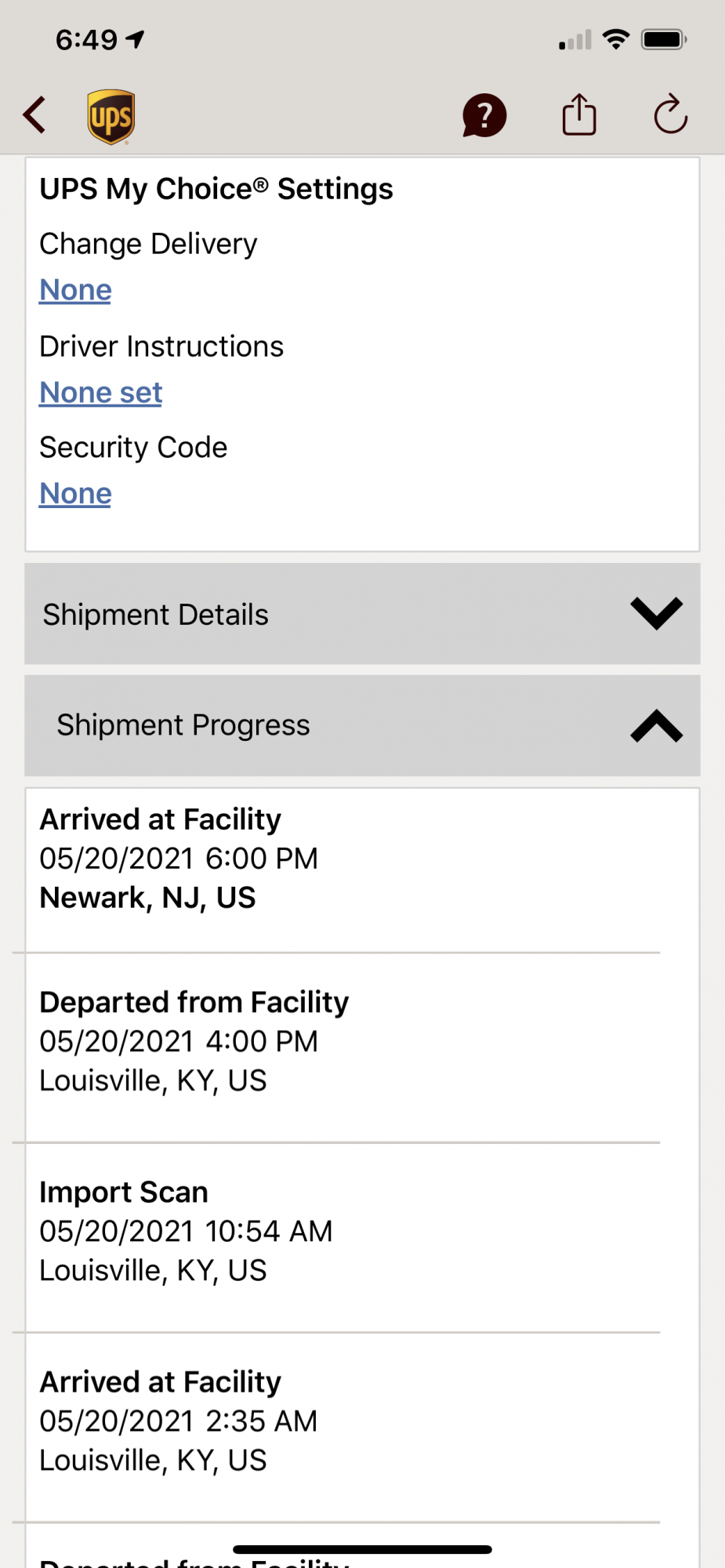This screenshot has height=1568, width=725.
Task: Open the help chat question icon
Action: coord(484,116)
